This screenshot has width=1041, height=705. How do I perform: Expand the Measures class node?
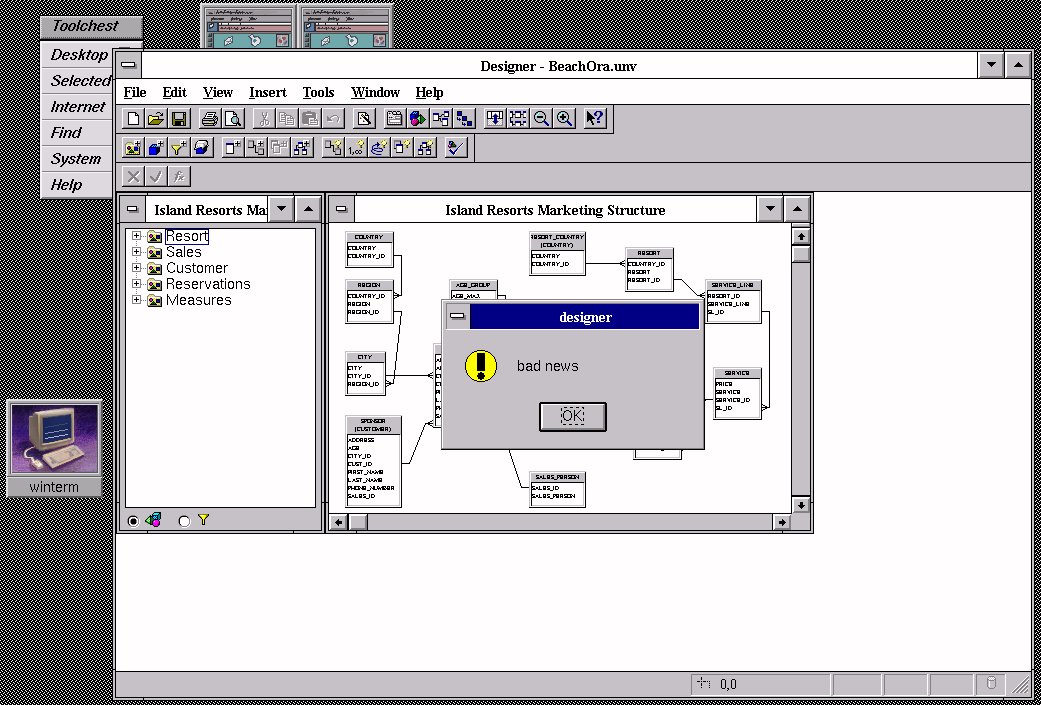tap(137, 300)
